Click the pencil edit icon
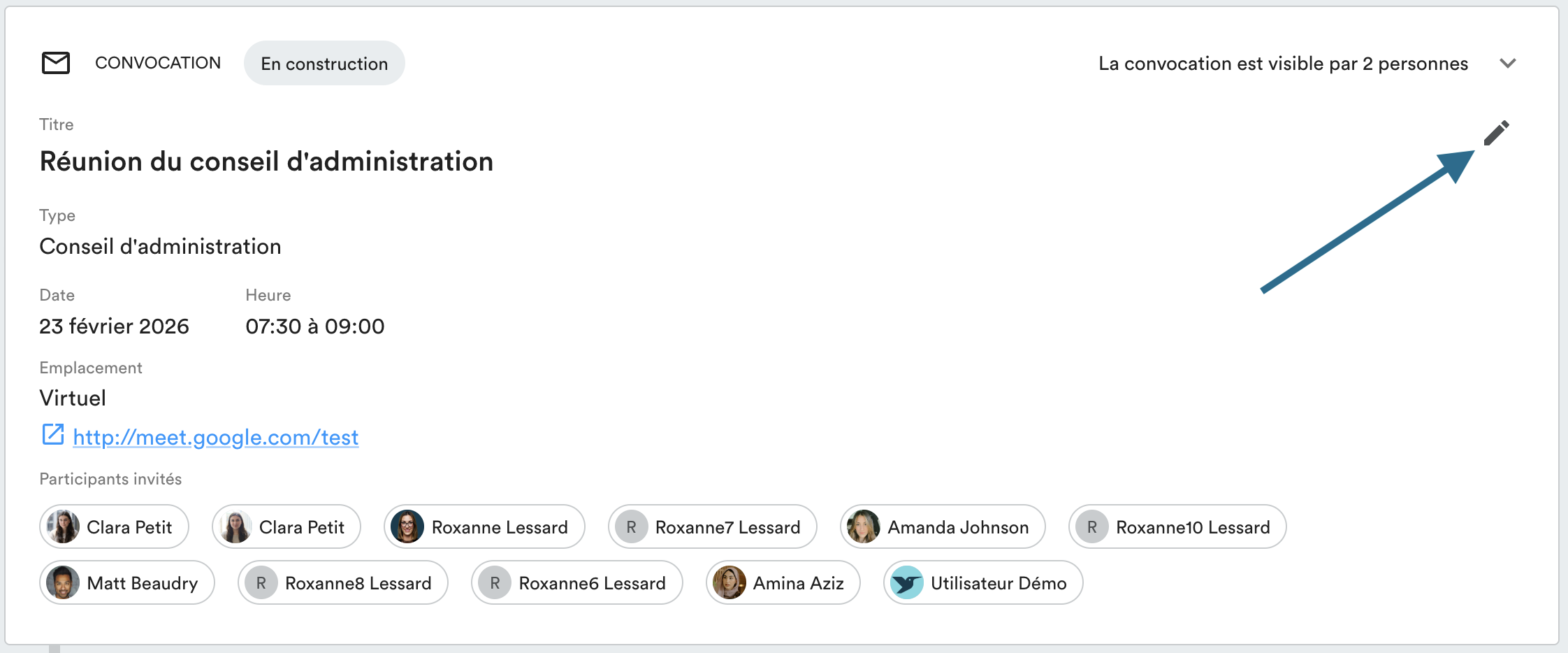The image size is (1568, 653). click(x=1496, y=133)
